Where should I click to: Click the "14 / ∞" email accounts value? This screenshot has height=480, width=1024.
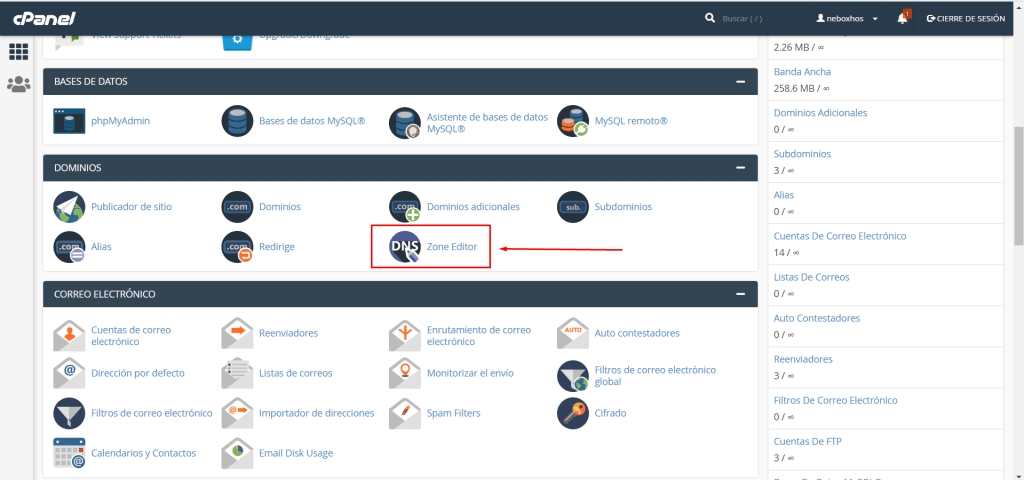coord(784,253)
